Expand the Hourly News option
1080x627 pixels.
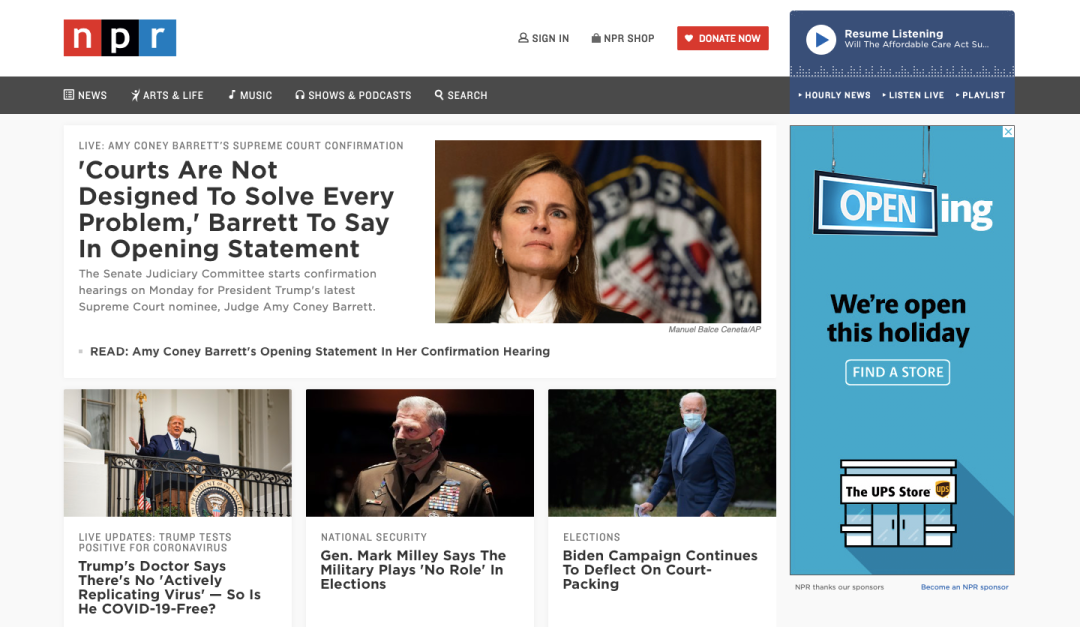click(834, 95)
